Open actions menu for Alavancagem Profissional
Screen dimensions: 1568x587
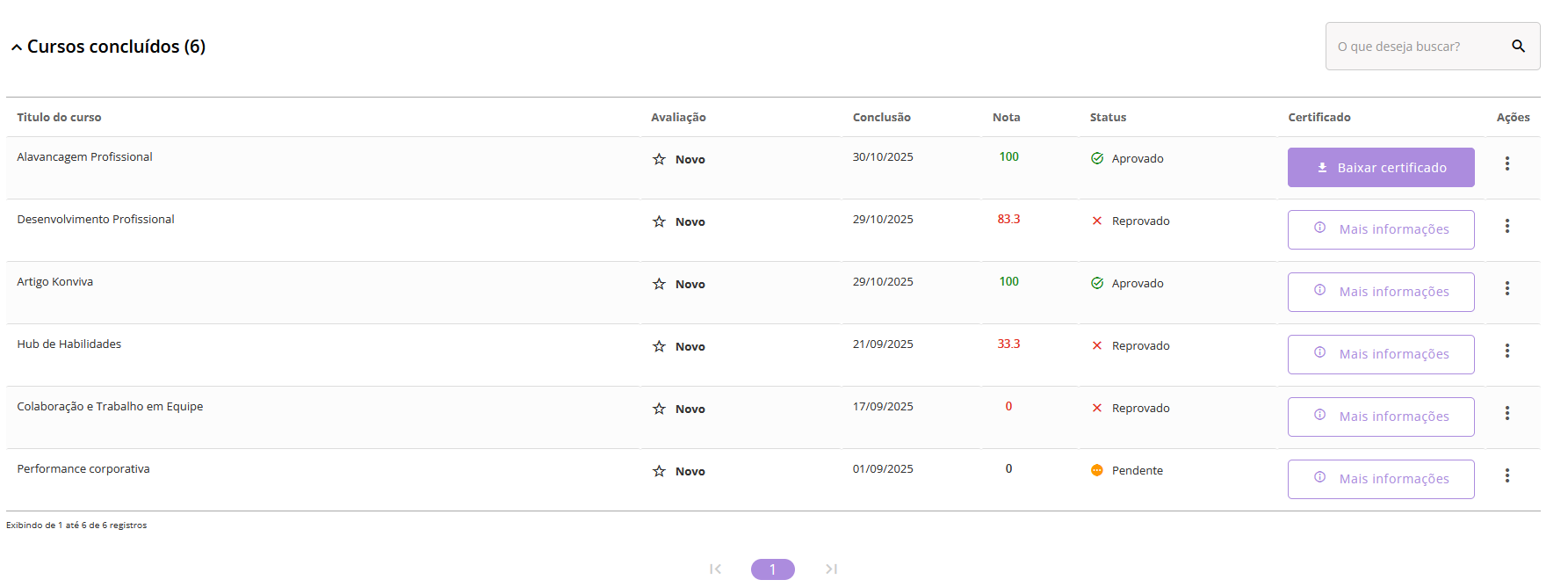click(1507, 163)
